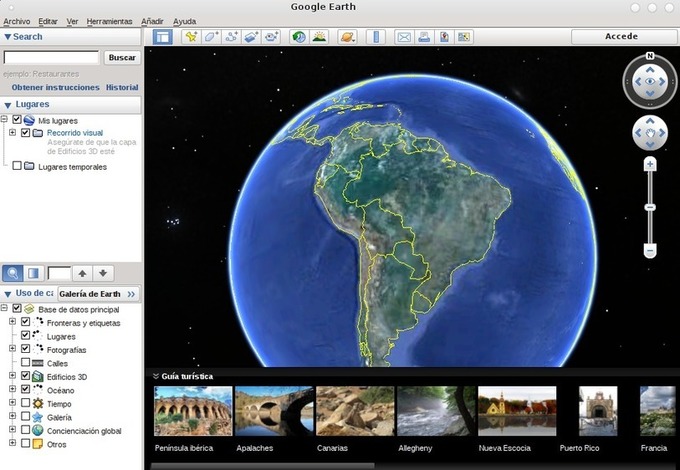Toggle the sunlight landscape icon

(x=319, y=37)
